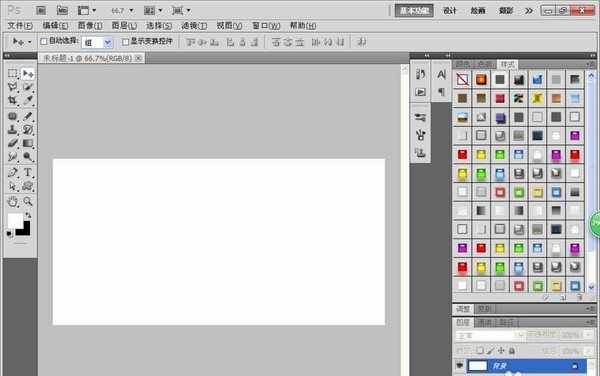Open the 图层(L) menu
Screen dimensions: 600x376
124,26
